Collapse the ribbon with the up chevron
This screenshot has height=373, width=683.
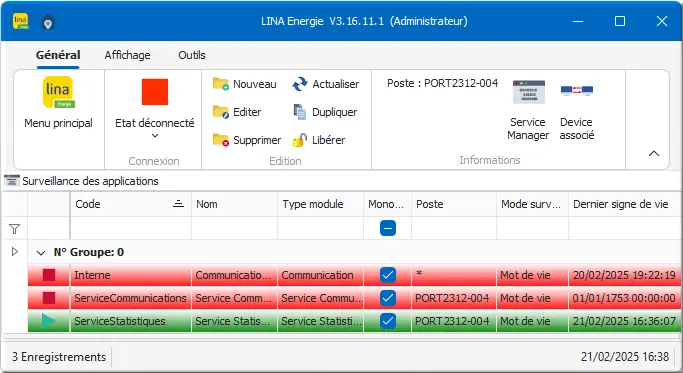(654, 153)
